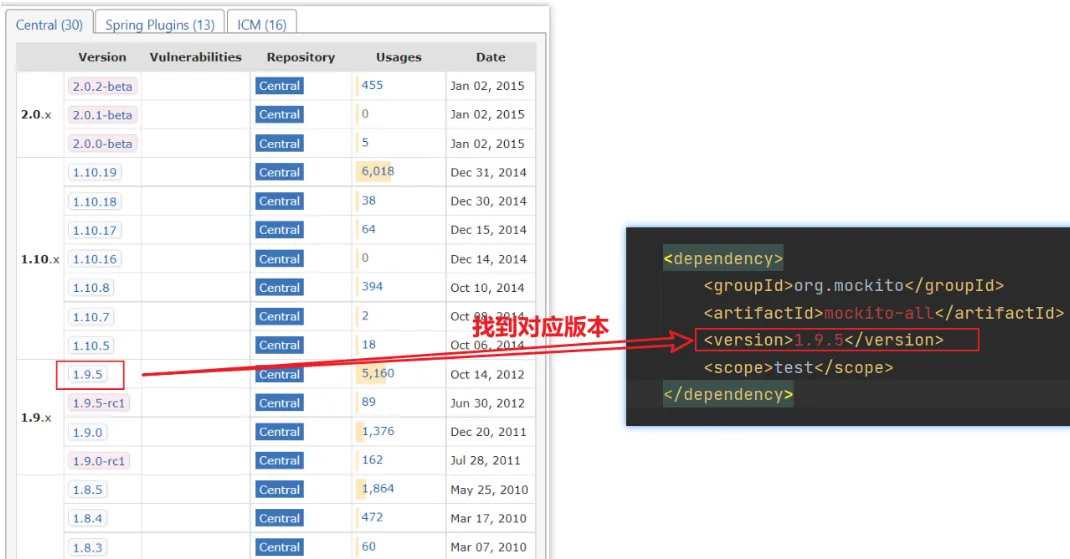Click the Usages column header

click(399, 57)
